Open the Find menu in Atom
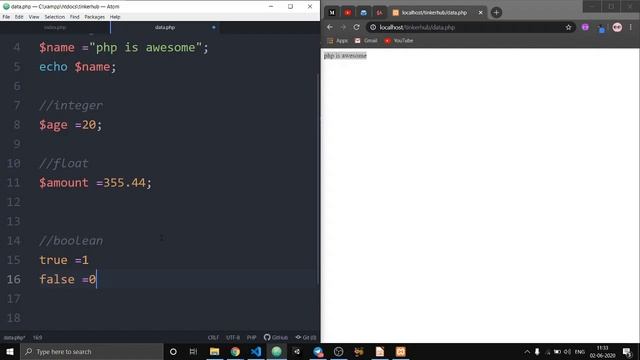 coord(75,17)
